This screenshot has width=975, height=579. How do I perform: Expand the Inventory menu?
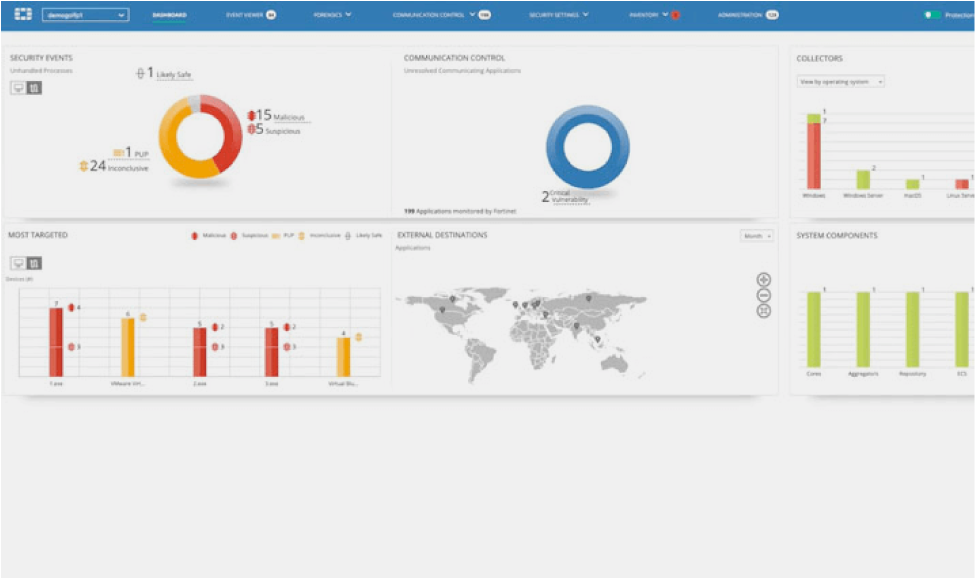[x=649, y=14]
